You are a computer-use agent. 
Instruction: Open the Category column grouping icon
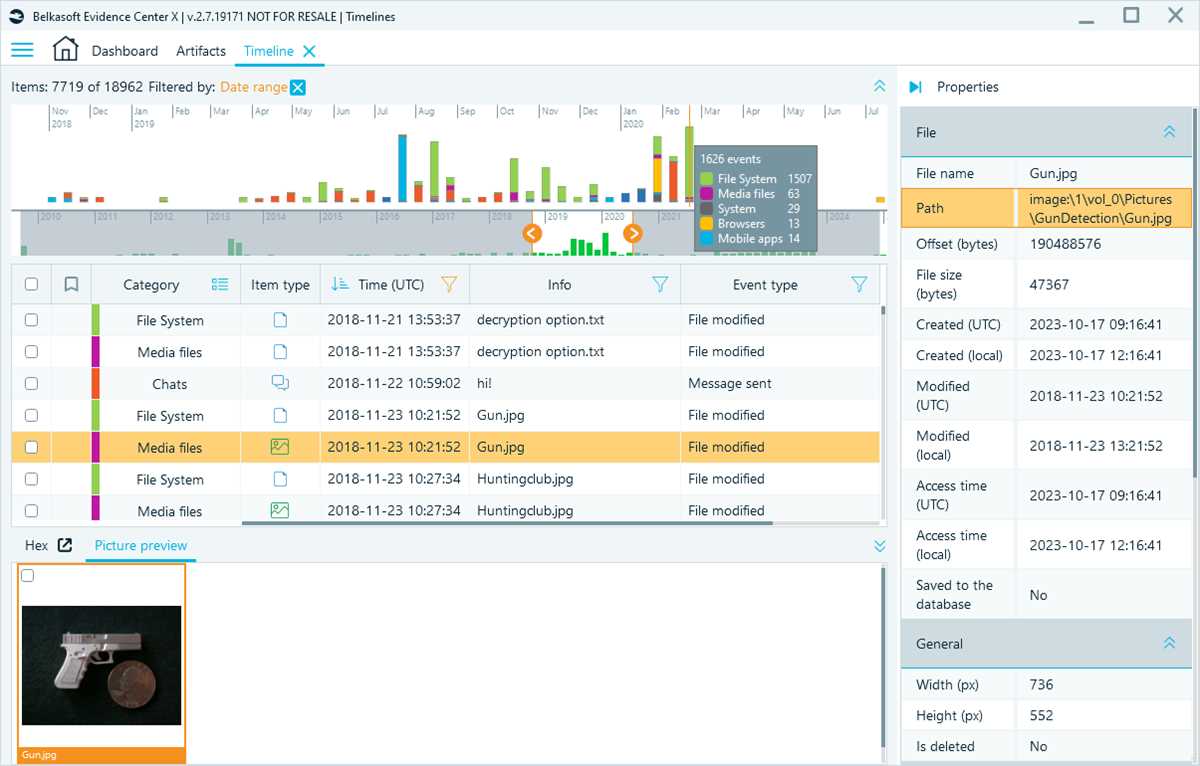tap(220, 285)
